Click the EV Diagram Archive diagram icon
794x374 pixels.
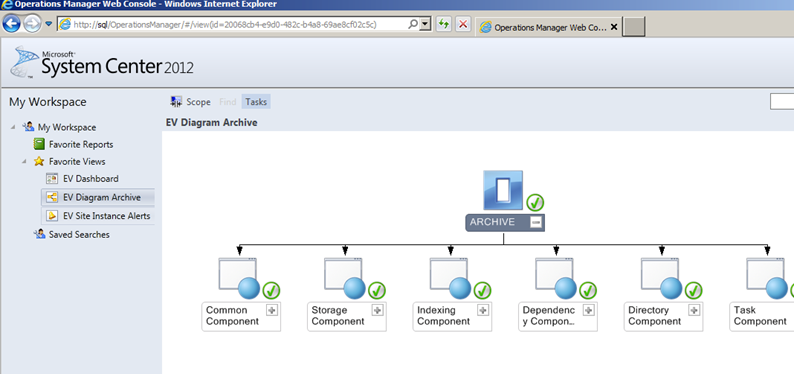click(x=52, y=197)
